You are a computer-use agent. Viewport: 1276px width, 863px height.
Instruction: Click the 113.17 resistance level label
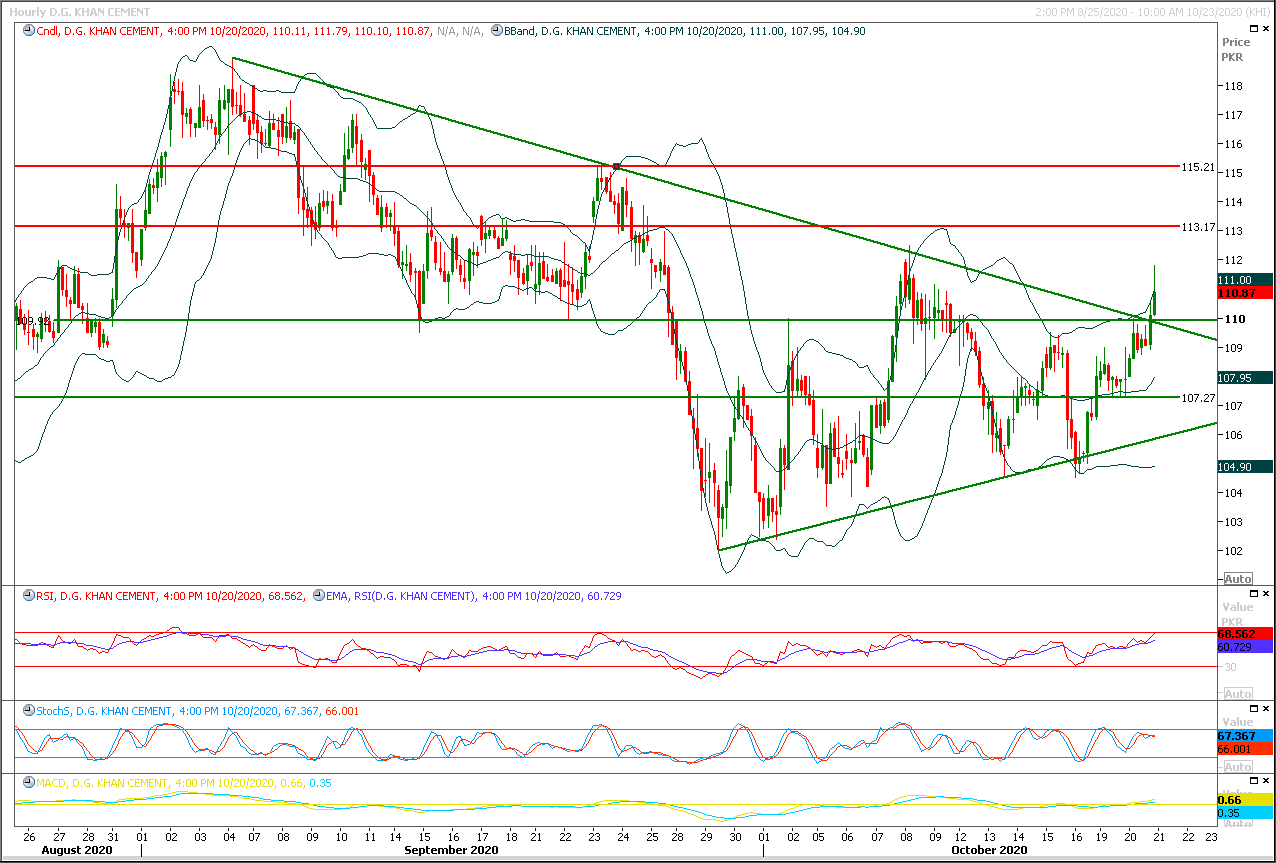coord(1197,227)
